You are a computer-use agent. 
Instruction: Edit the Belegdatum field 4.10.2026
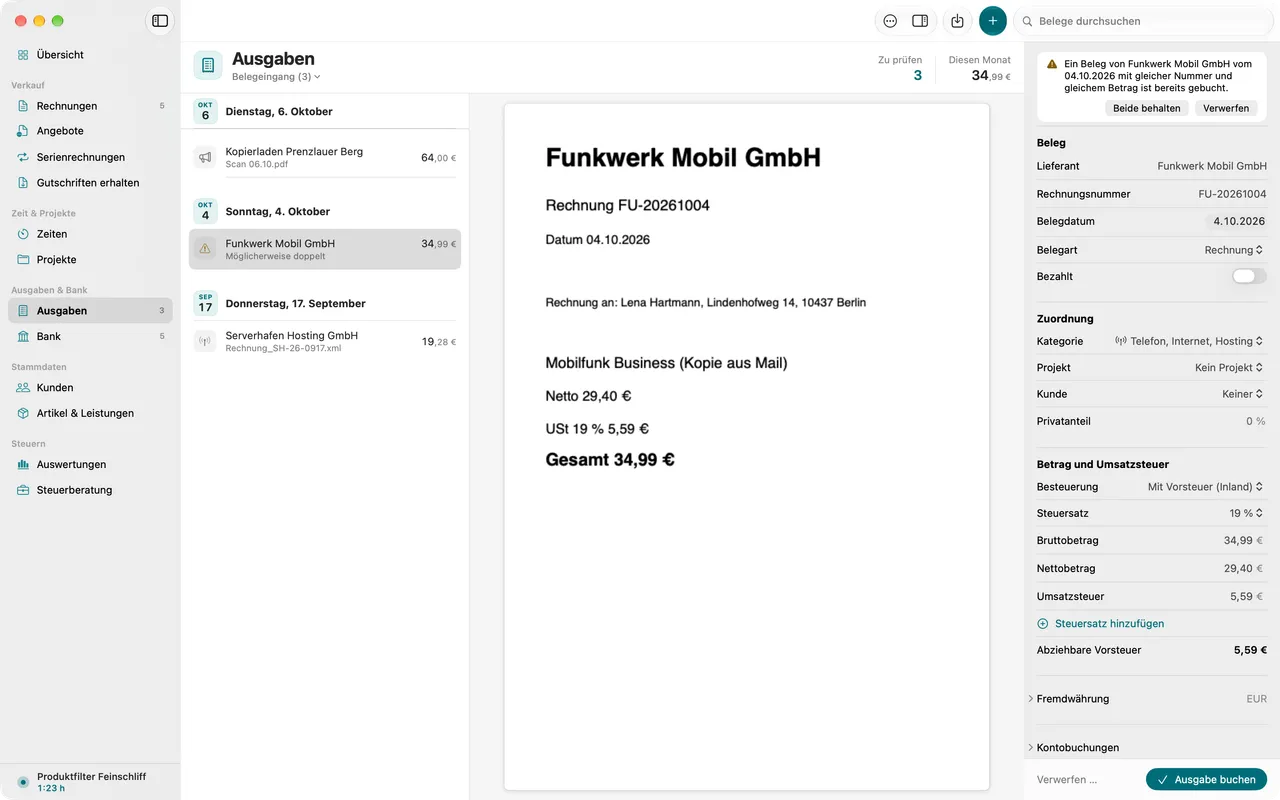pos(1239,222)
